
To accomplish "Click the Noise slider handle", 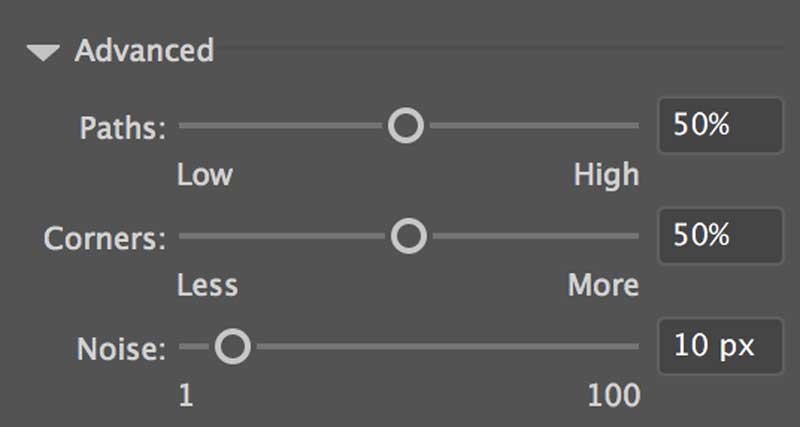I will [x=232, y=347].
